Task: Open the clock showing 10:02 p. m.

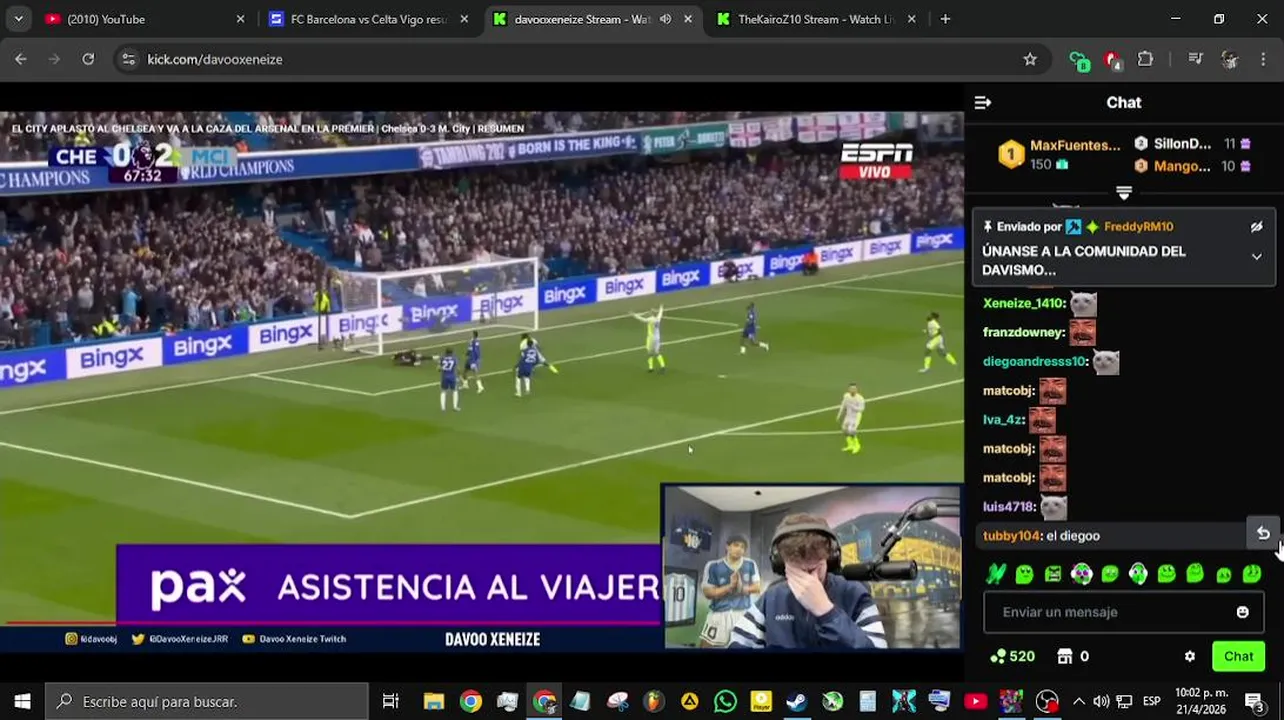Action: click(x=1200, y=701)
